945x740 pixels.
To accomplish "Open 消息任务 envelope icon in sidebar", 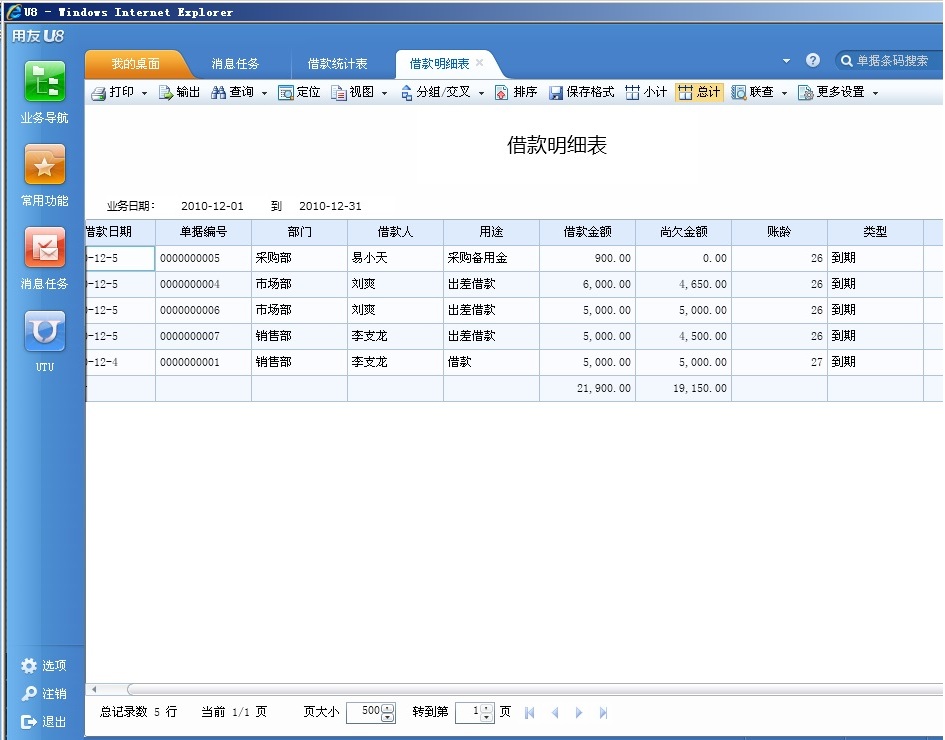I will pos(45,247).
